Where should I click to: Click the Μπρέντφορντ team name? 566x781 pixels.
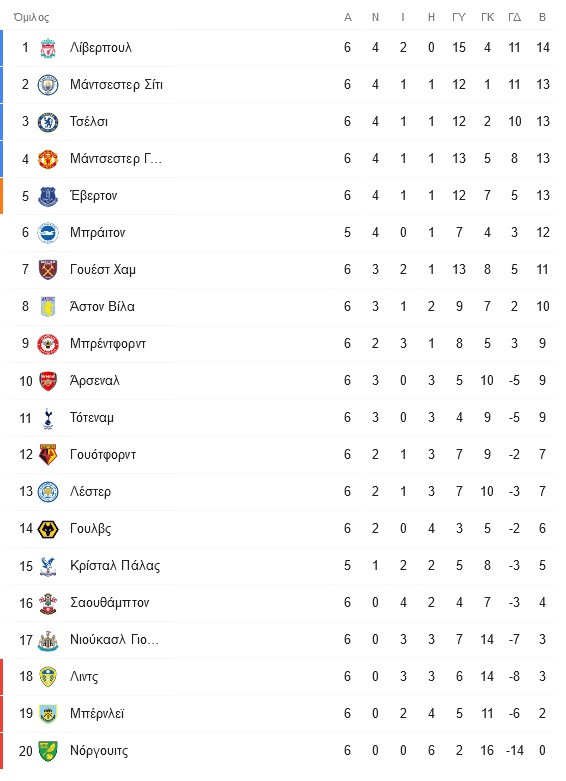click(x=108, y=344)
